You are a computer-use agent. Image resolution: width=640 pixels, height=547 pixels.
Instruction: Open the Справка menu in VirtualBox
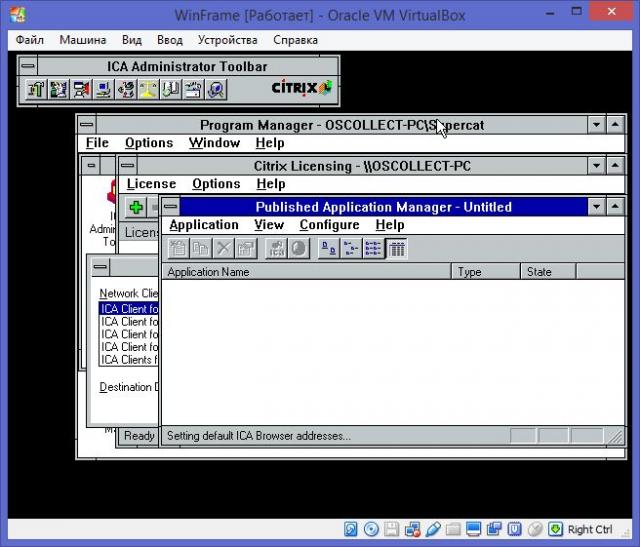296,40
